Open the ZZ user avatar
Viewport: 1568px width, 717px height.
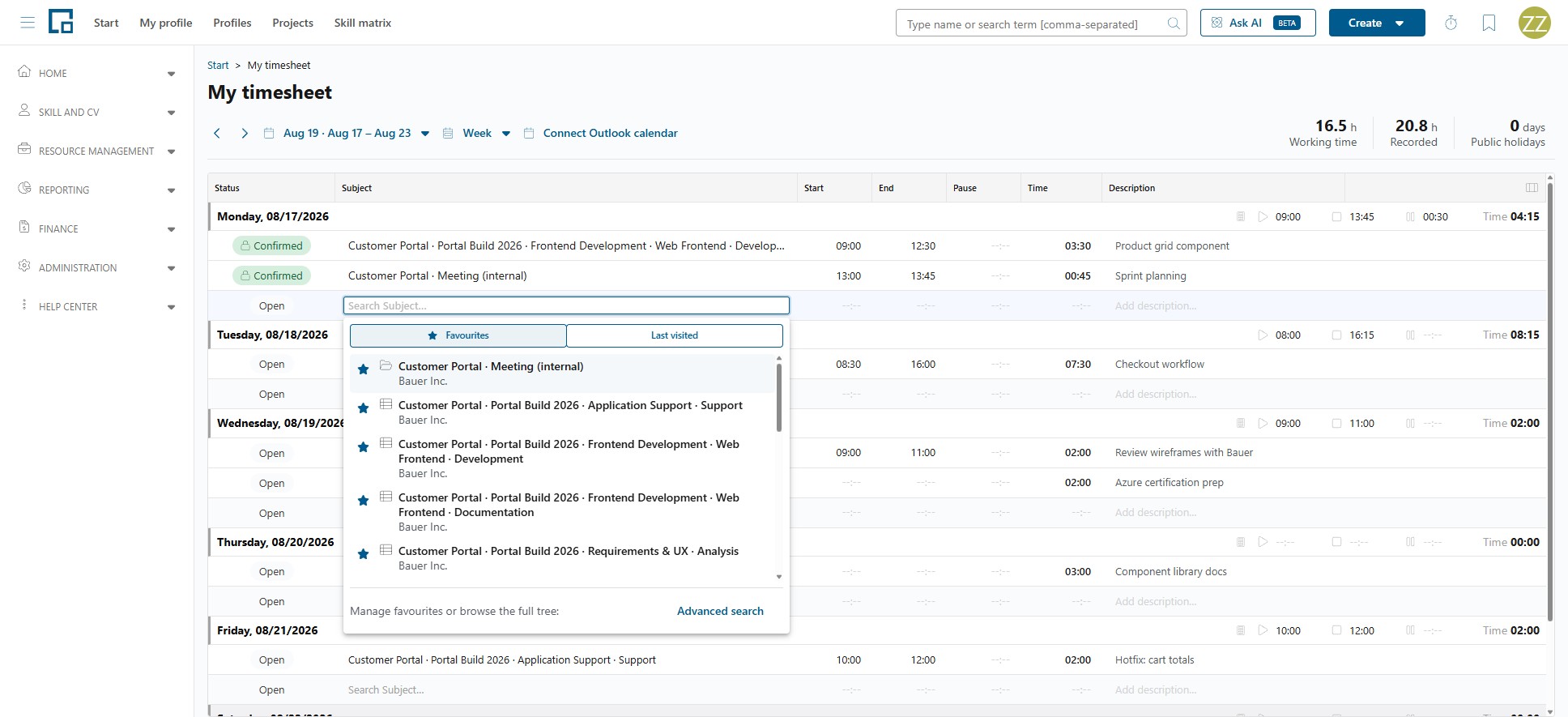1534,23
